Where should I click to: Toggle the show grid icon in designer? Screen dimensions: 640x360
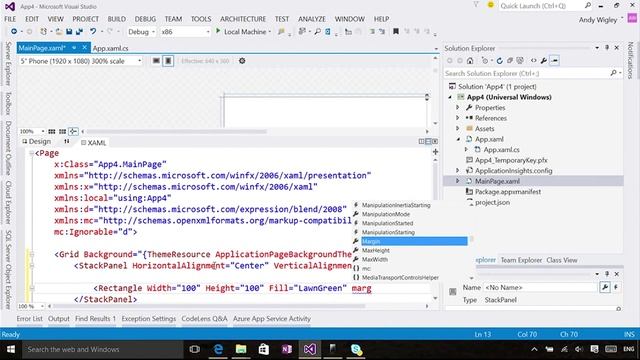[x=51, y=131]
